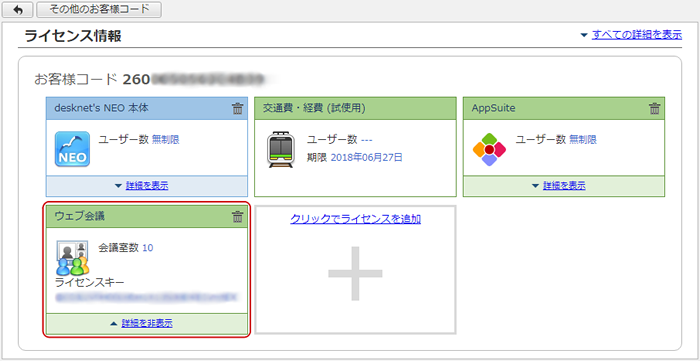Click the expiry date 2018年06月27日

click(367, 157)
